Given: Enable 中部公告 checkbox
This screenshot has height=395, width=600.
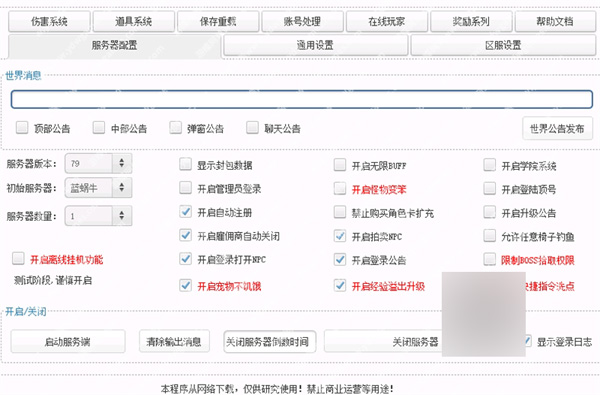Looking at the screenshot, I should coord(99,127).
